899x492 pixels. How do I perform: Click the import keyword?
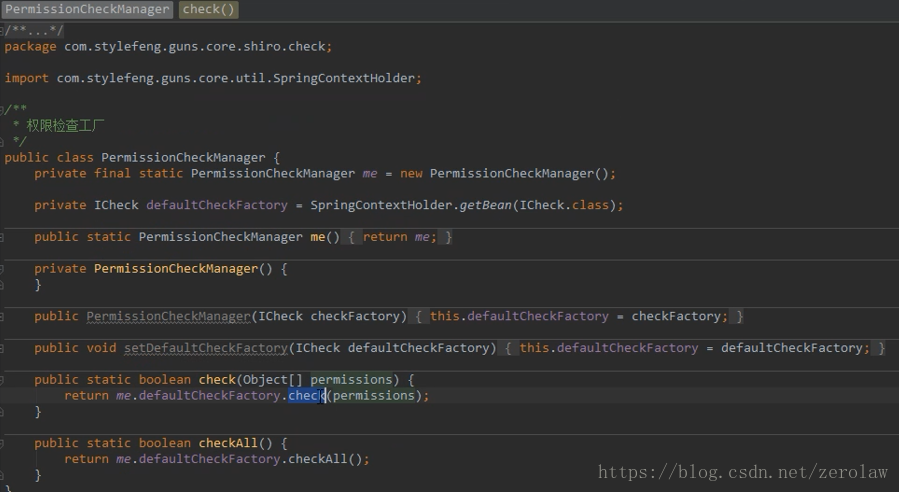coord(26,79)
